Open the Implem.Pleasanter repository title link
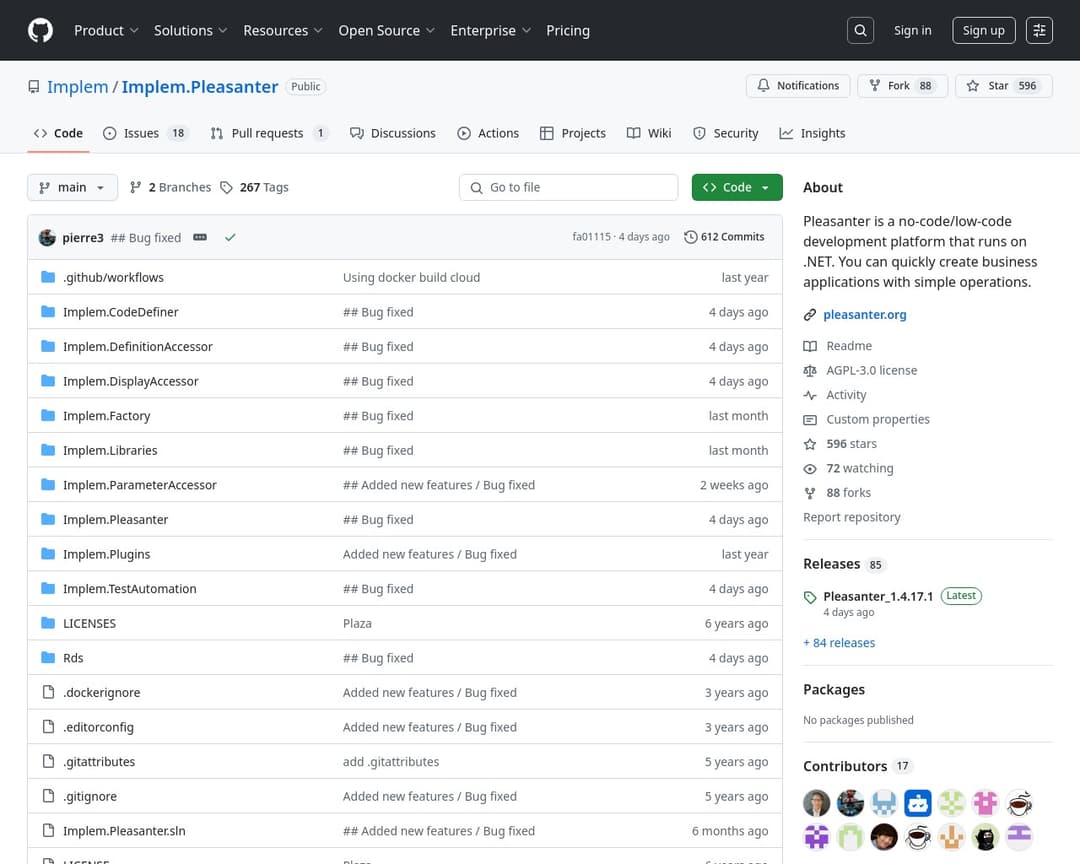Image resolution: width=1080 pixels, height=864 pixels. tap(200, 87)
